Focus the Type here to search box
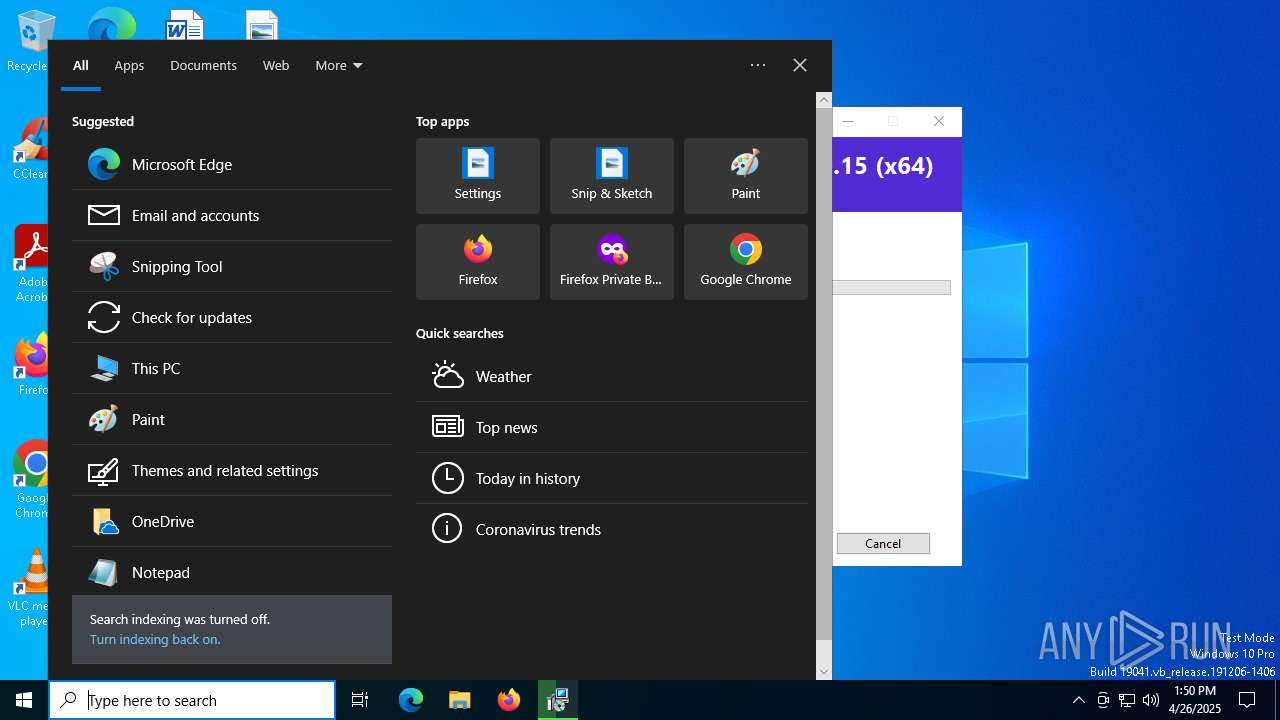Screen dimensions: 1280x720 click(192, 700)
